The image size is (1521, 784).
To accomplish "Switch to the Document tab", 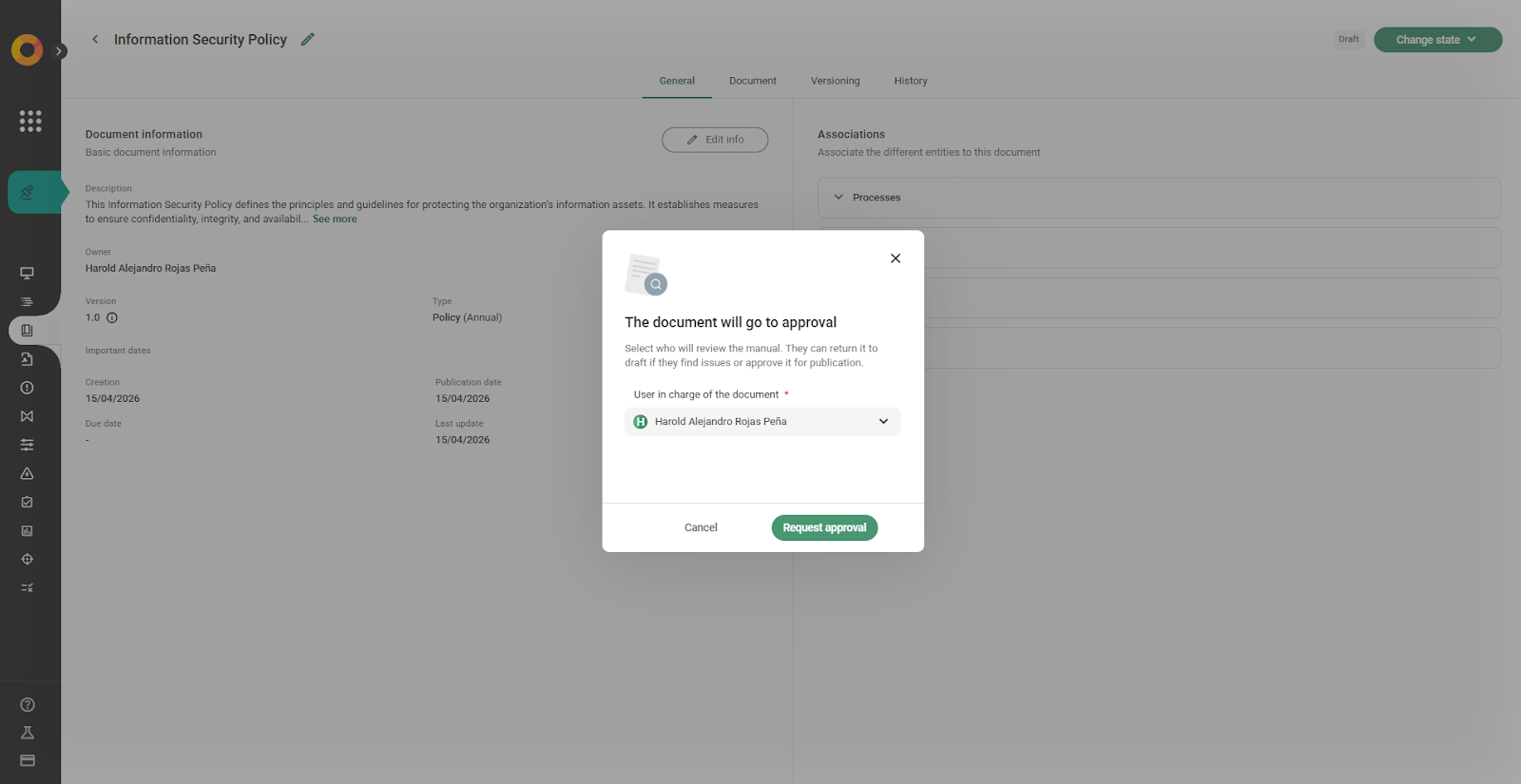I will (x=752, y=81).
